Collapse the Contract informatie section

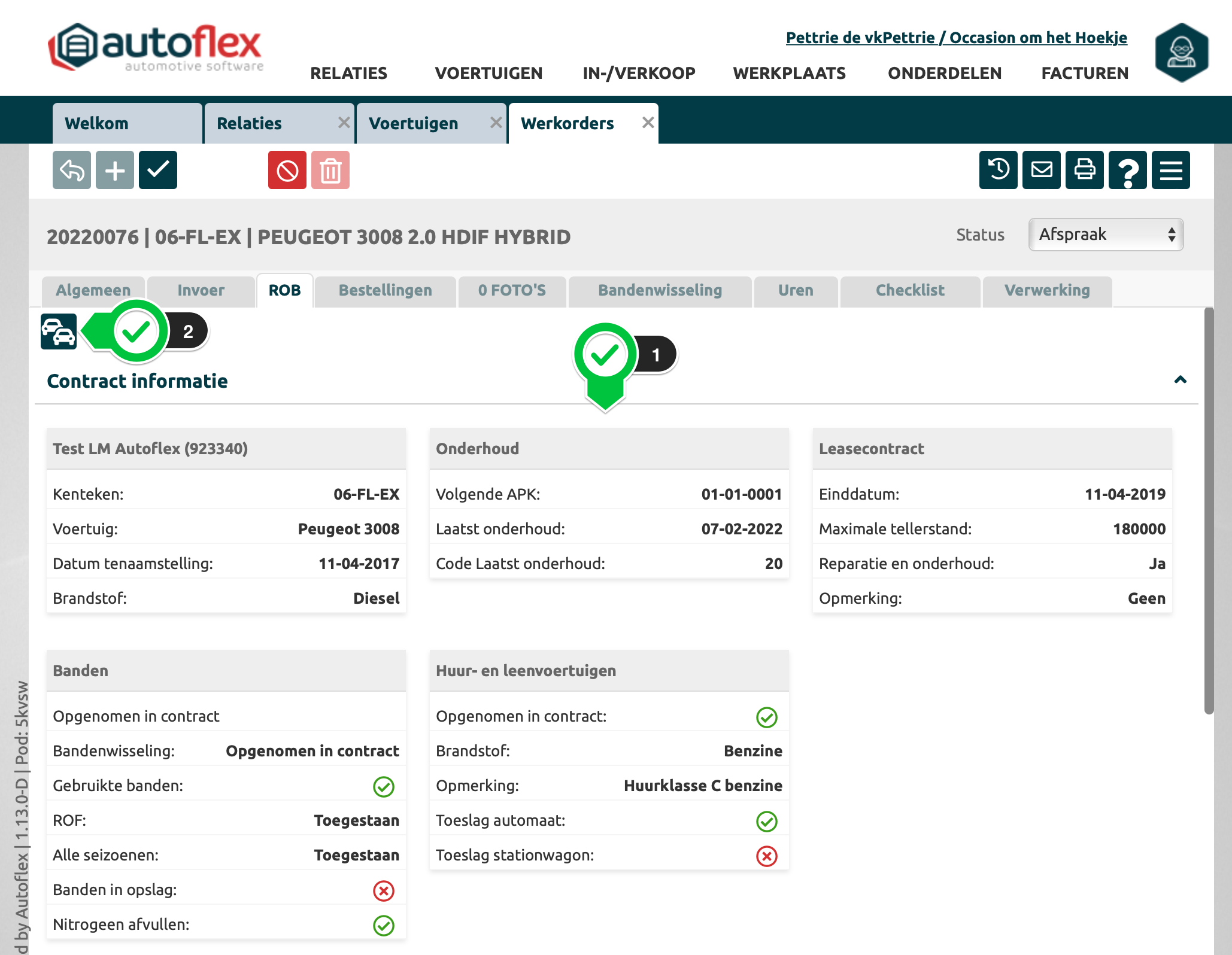(x=1180, y=380)
